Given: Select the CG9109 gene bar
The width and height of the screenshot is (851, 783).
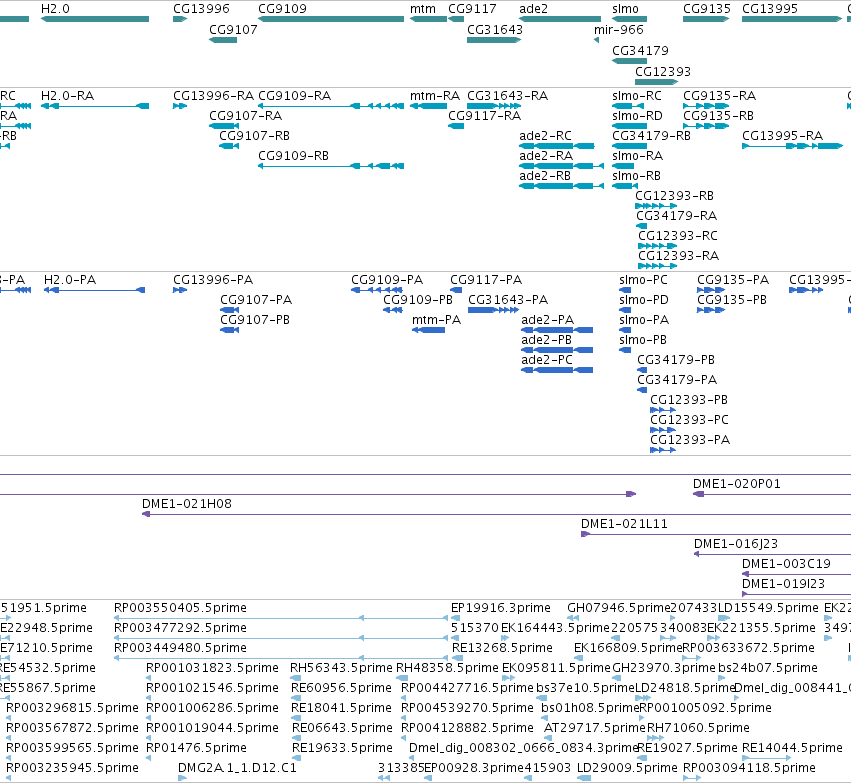Looking at the screenshot, I should pos(331,19).
